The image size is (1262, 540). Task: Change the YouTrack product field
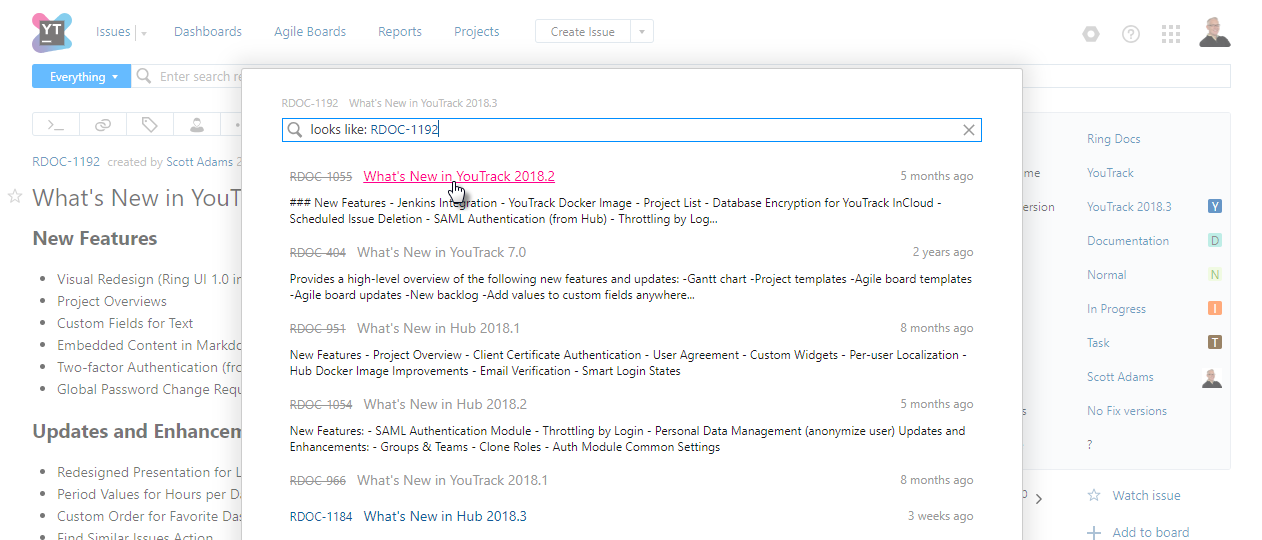point(1110,173)
